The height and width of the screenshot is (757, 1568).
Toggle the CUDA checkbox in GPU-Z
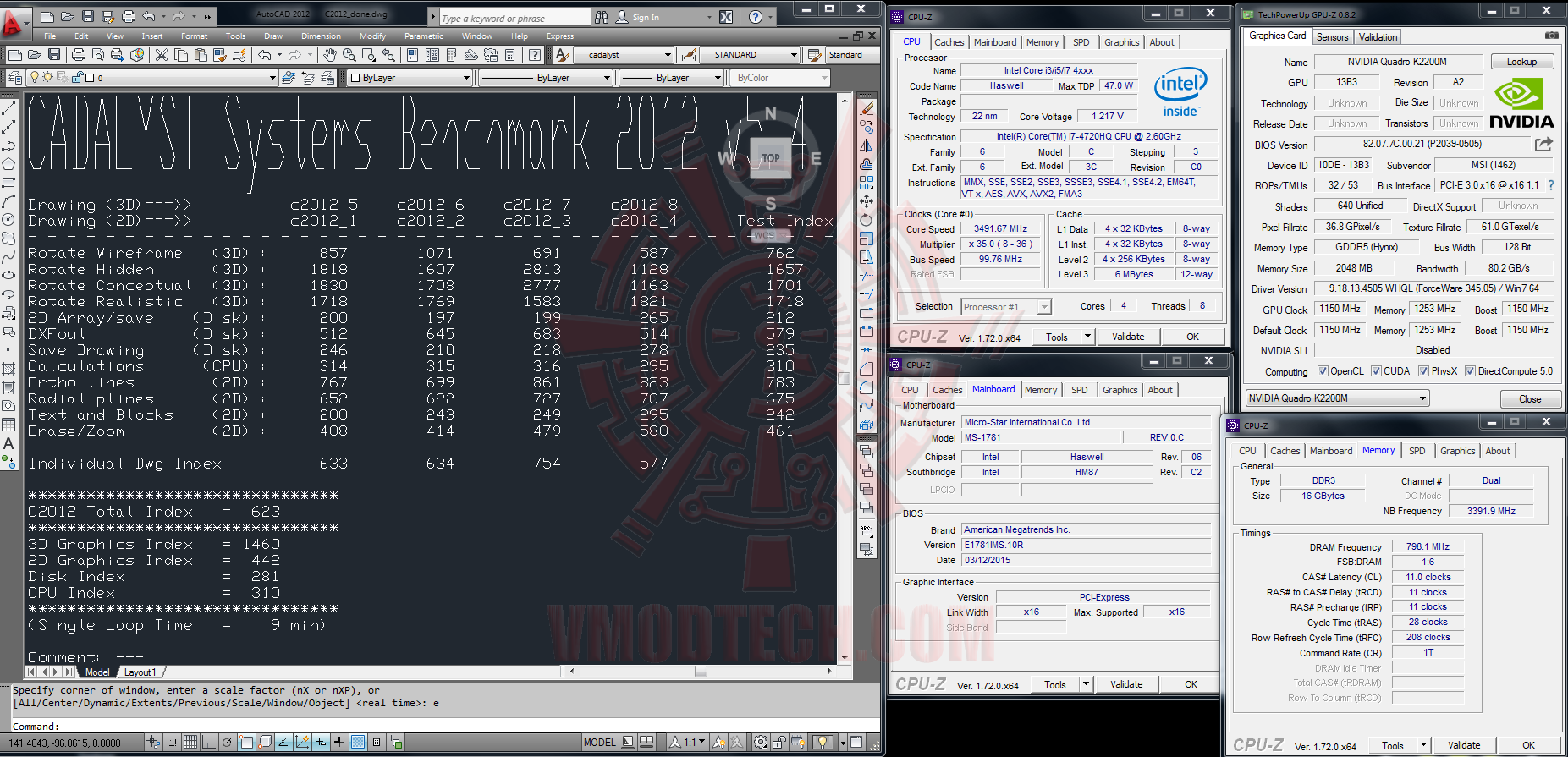[x=1376, y=371]
